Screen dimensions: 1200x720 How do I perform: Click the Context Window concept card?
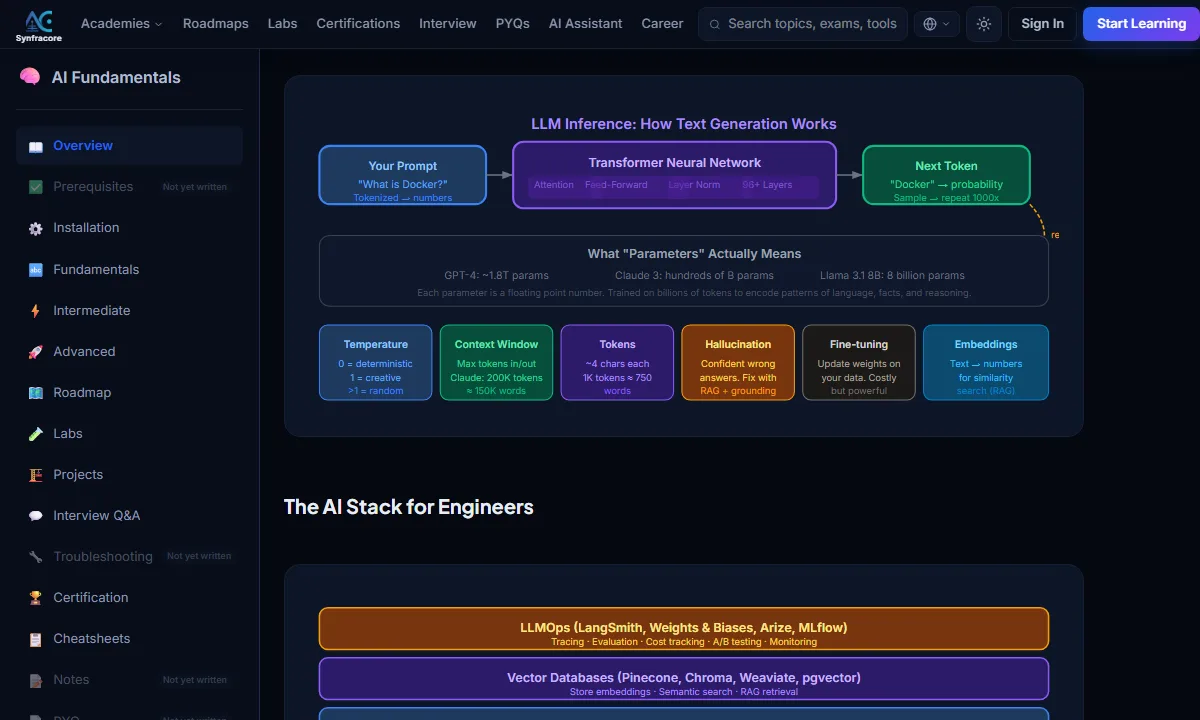pyautogui.click(x=496, y=363)
